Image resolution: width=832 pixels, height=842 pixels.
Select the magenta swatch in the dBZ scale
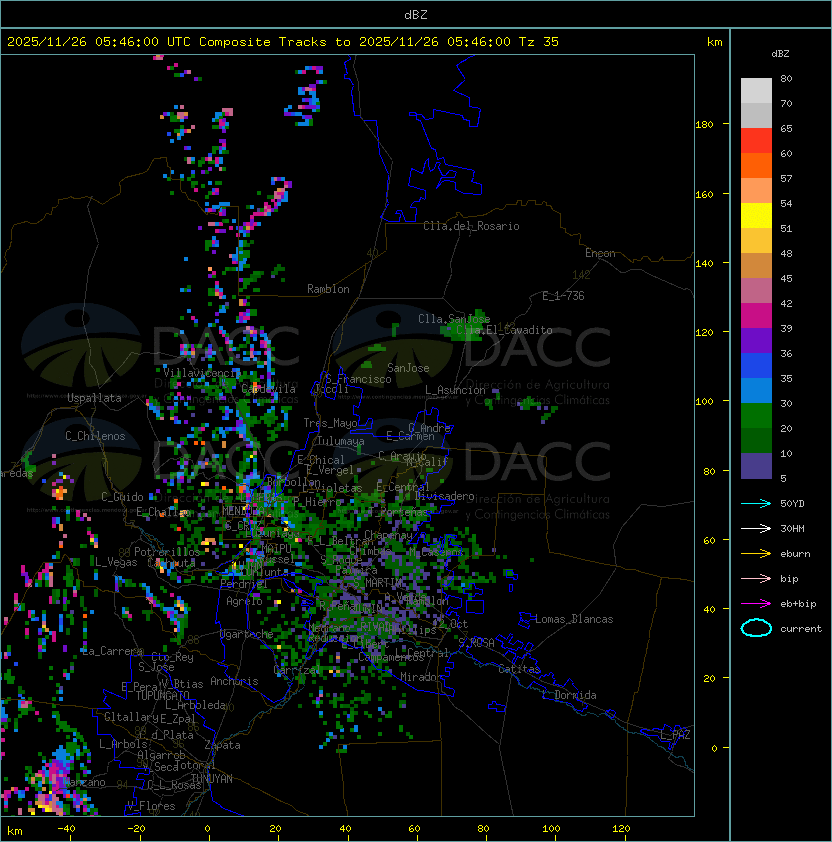pos(756,315)
